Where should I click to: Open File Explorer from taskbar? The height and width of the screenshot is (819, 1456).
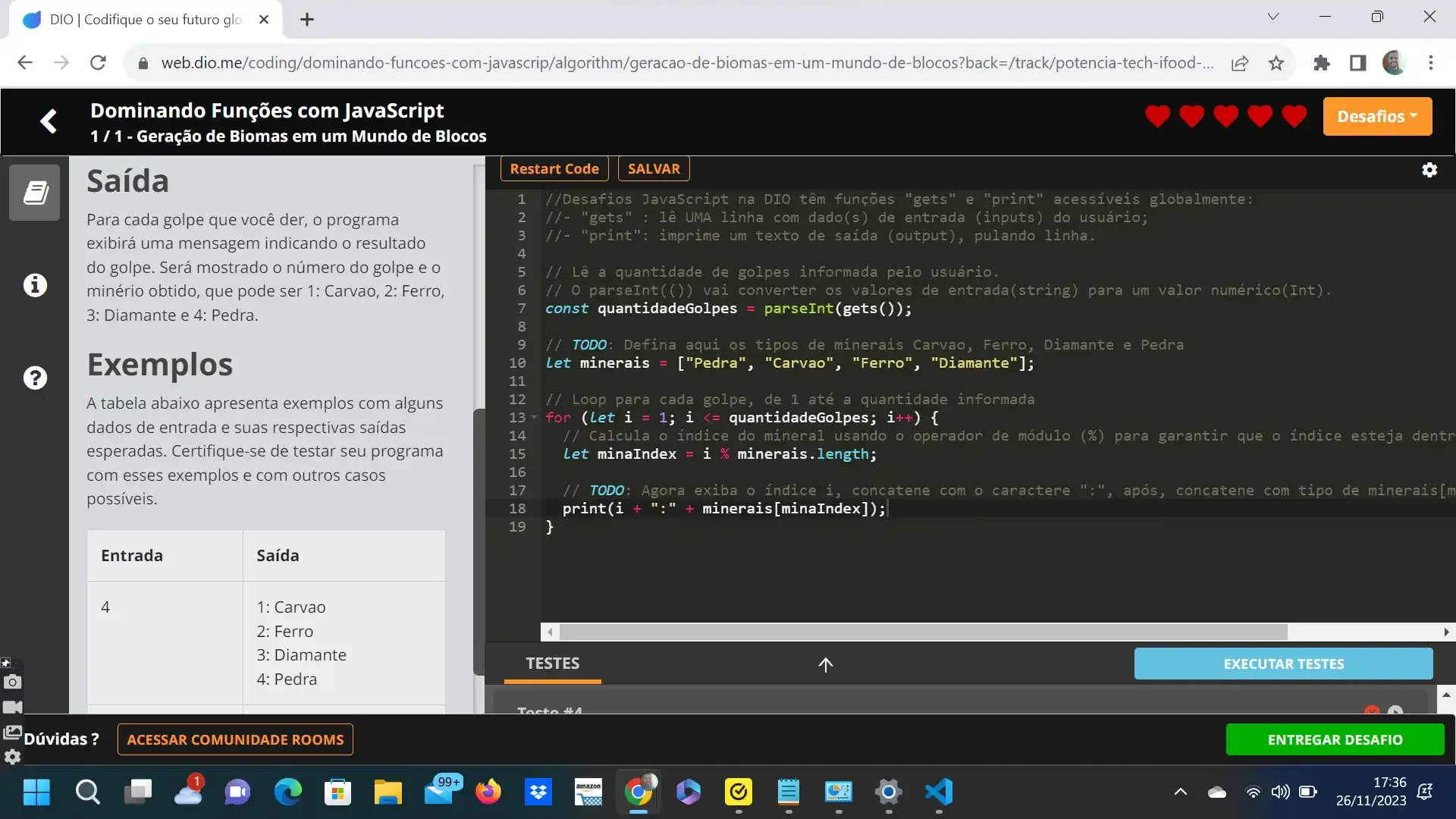tap(388, 792)
